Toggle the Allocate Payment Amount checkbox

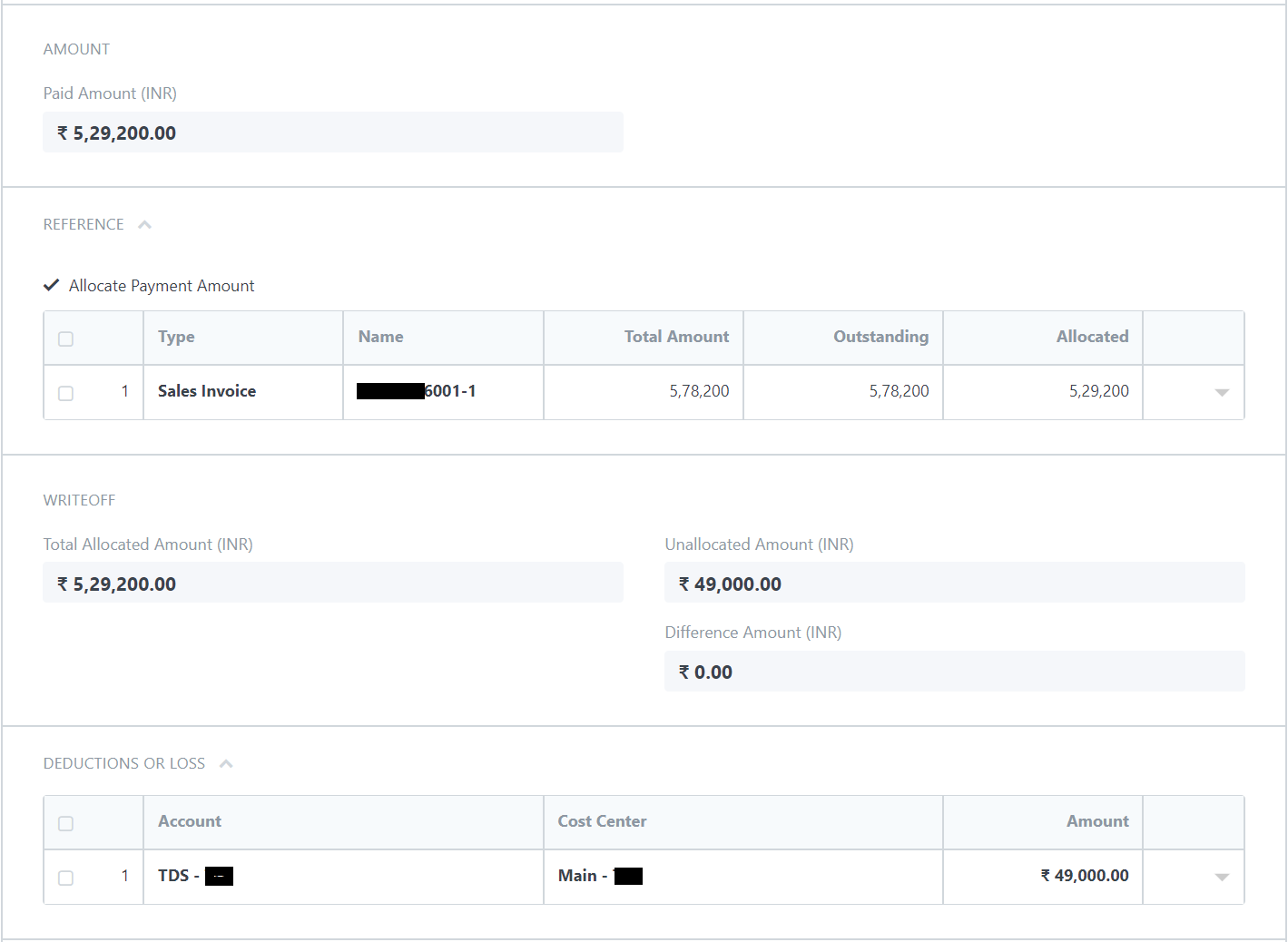click(52, 285)
